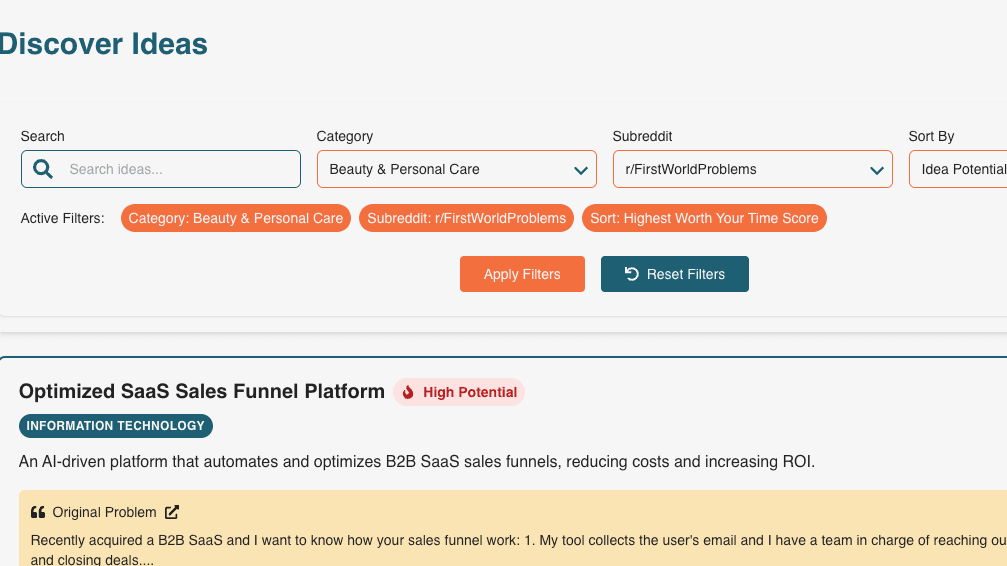
Task: Click the chevron arrow in the Category box
Action: tap(580, 170)
